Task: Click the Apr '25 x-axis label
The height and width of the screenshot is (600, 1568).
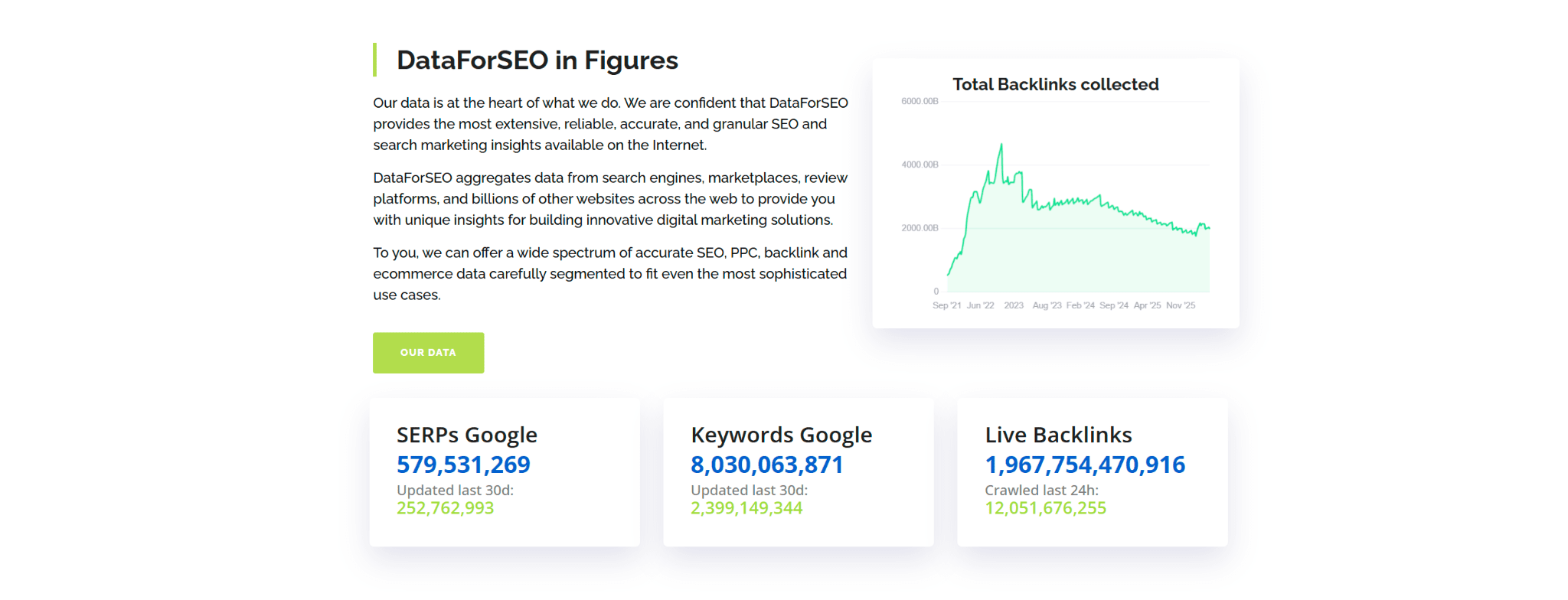Action: pyautogui.click(x=1147, y=305)
